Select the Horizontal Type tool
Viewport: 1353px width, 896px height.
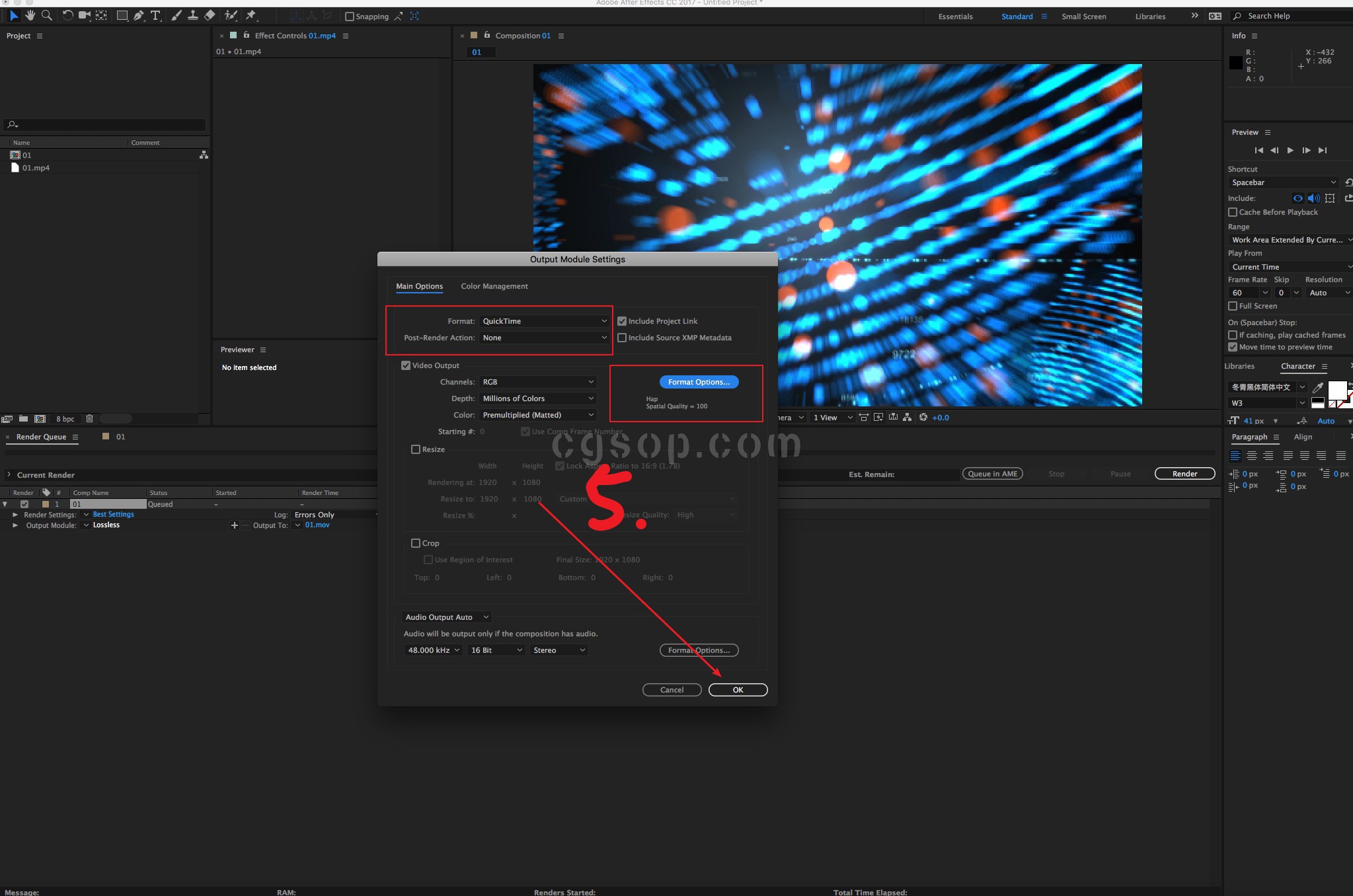tap(155, 15)
